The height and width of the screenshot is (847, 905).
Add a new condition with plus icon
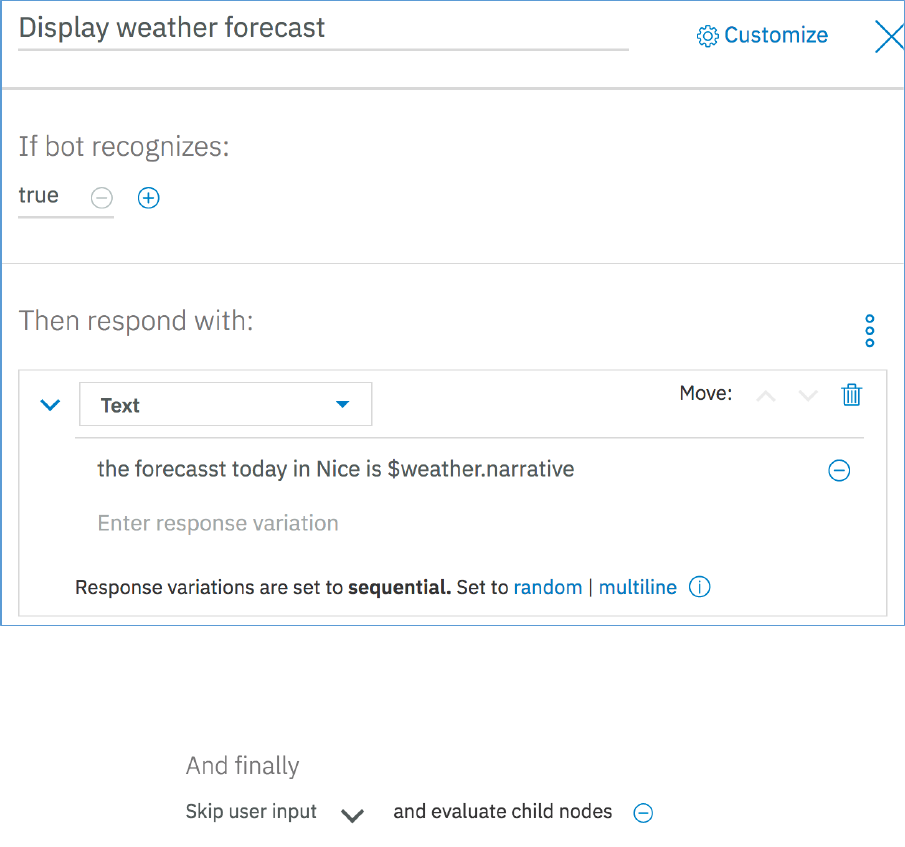pyautogui.click(x=149, y=198)
